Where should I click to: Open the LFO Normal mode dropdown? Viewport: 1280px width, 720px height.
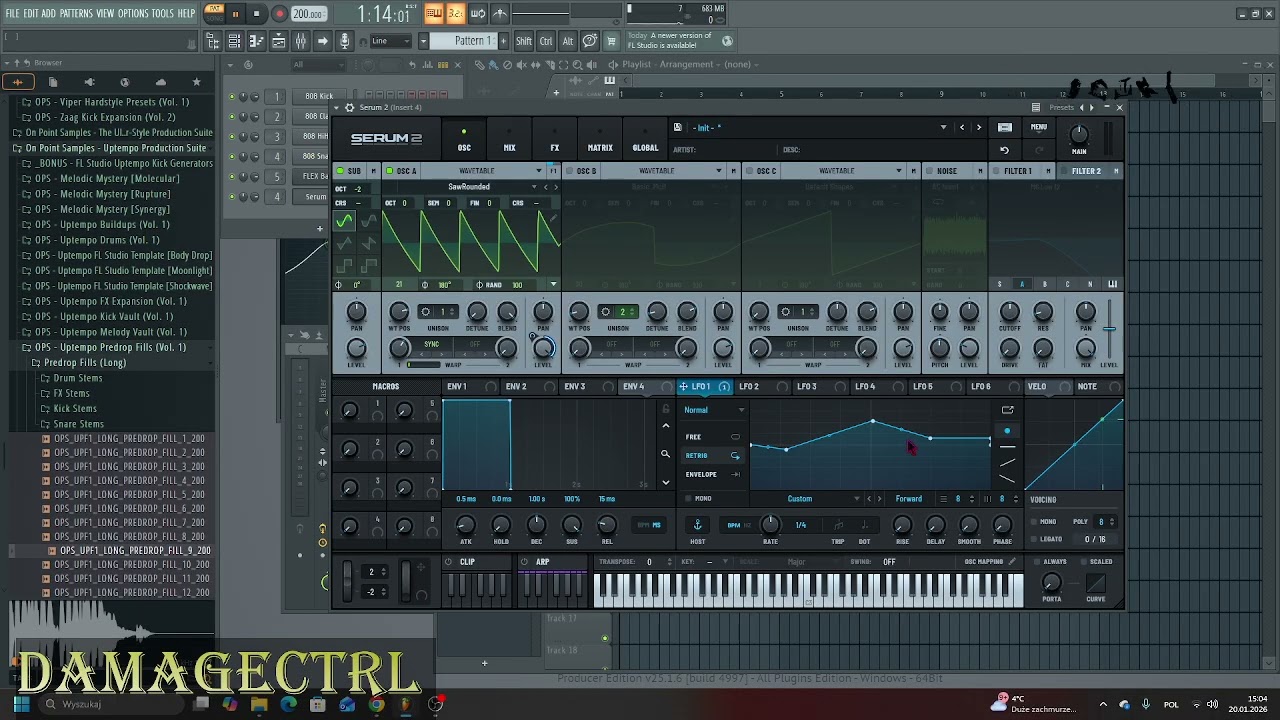(714, 410)
